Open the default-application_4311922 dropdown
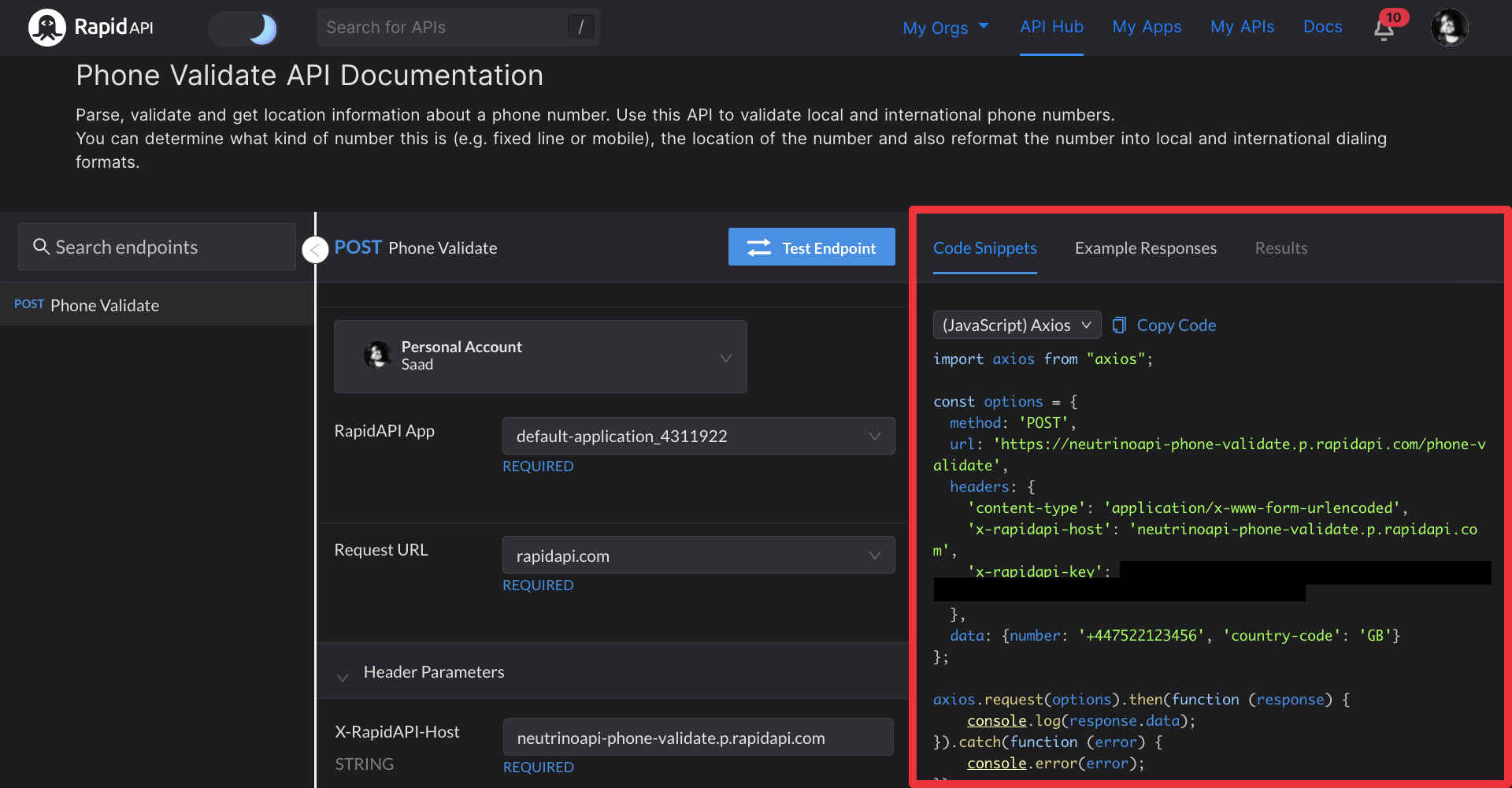The image size is (1512, 788). point(699,436)
